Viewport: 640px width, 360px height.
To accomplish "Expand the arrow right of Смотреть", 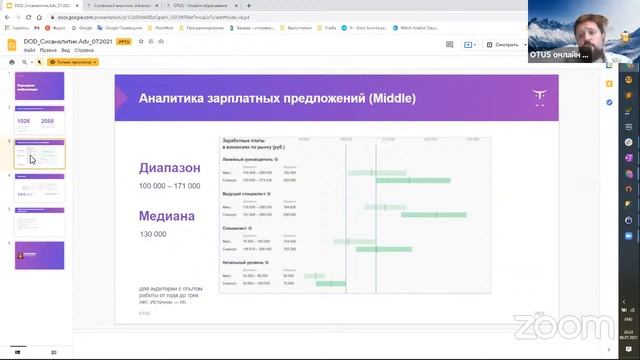I will point(525,44).
